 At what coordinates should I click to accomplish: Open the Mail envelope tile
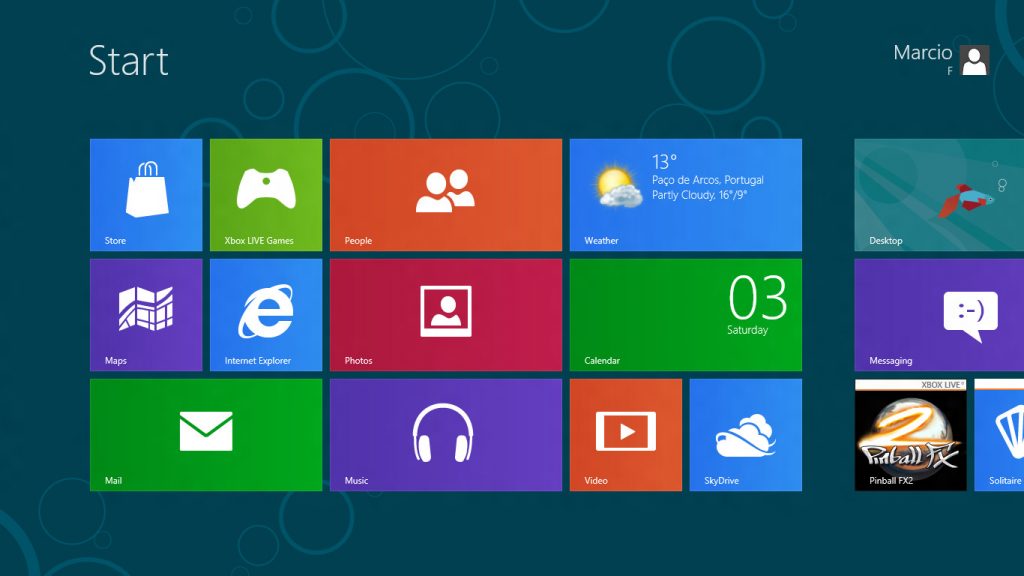point(206,435)
